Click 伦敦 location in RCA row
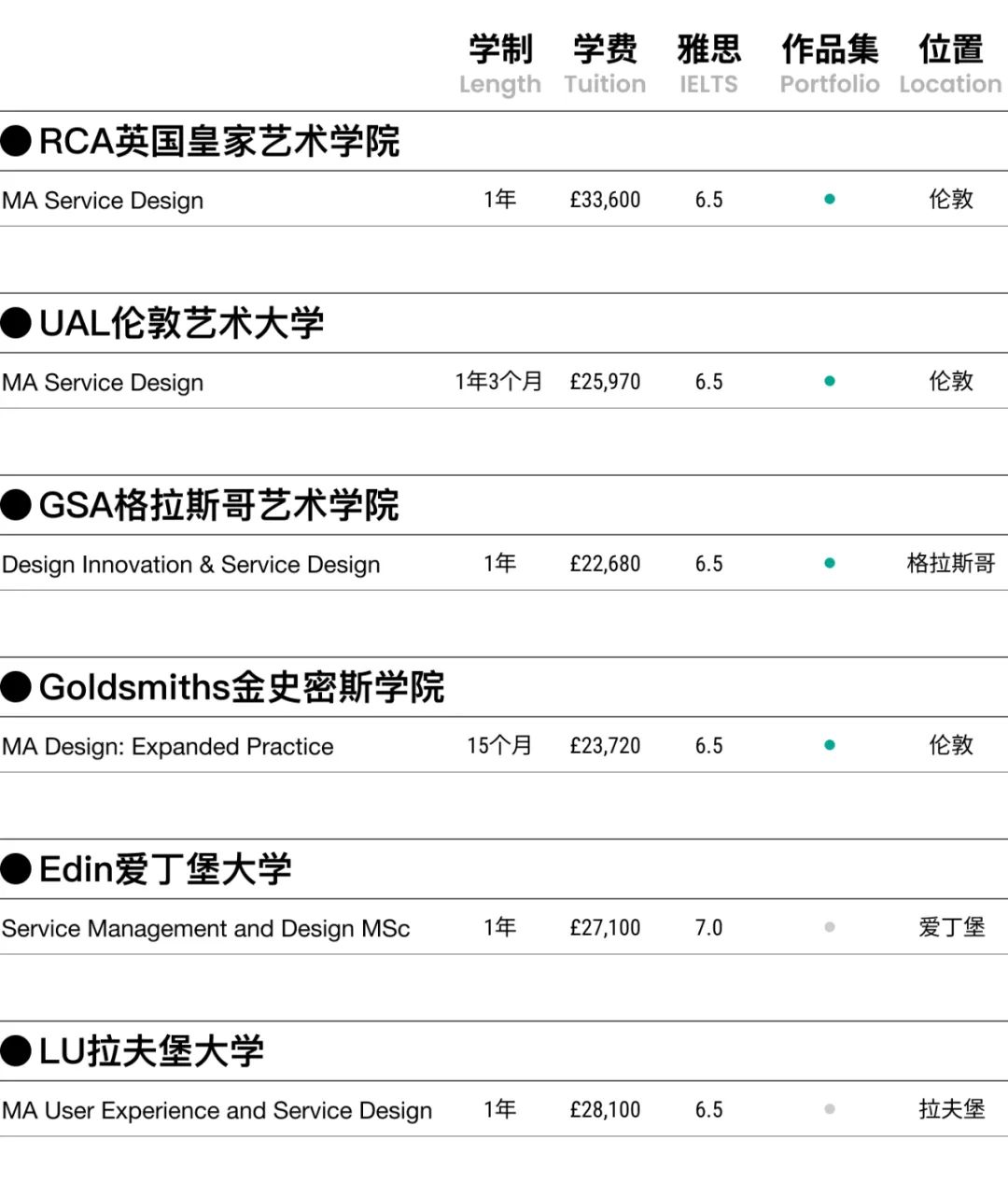 pyautogui.click(x=951, y=199)
